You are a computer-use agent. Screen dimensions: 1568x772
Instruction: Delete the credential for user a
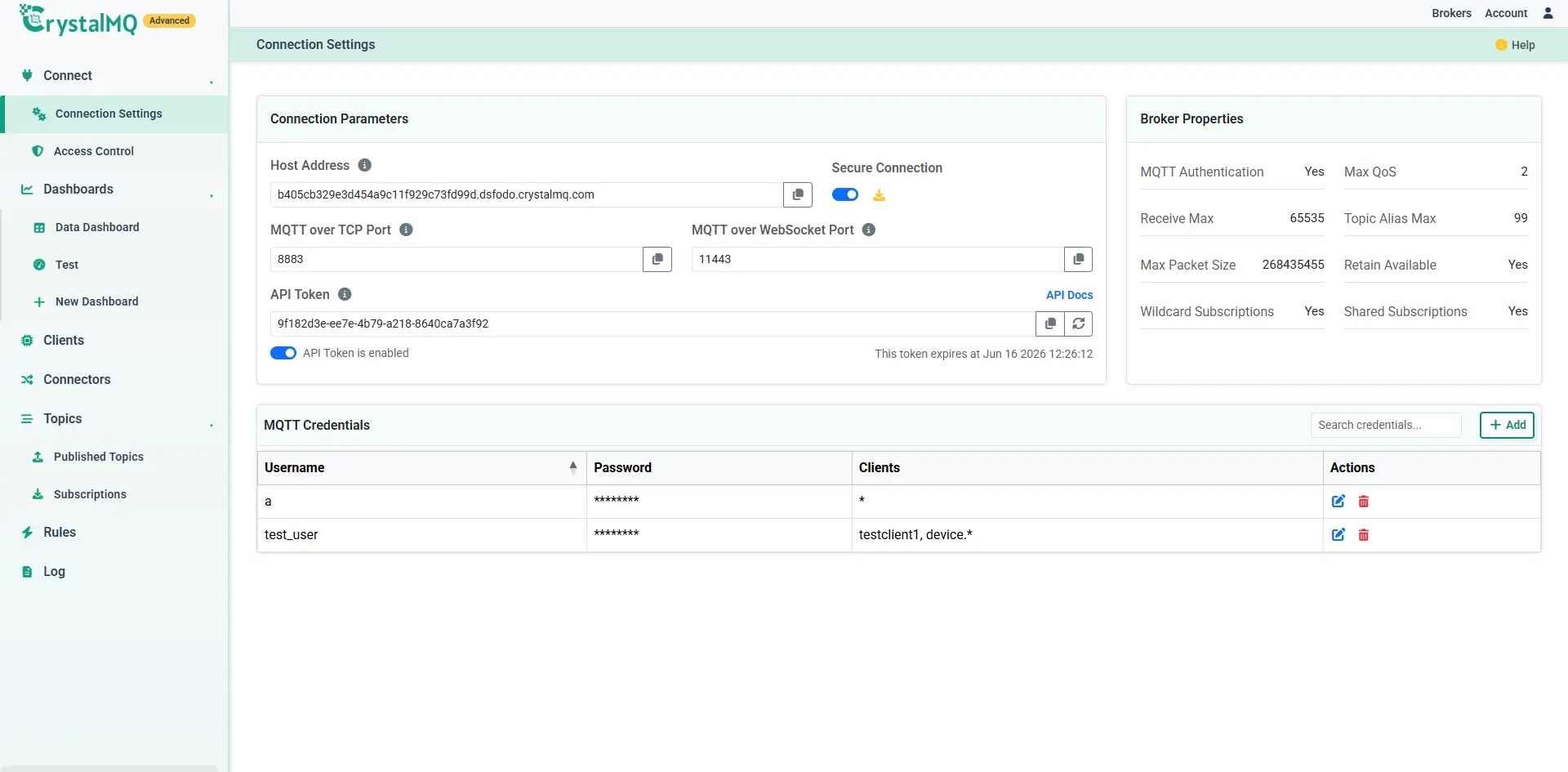tap(1364, 502)
